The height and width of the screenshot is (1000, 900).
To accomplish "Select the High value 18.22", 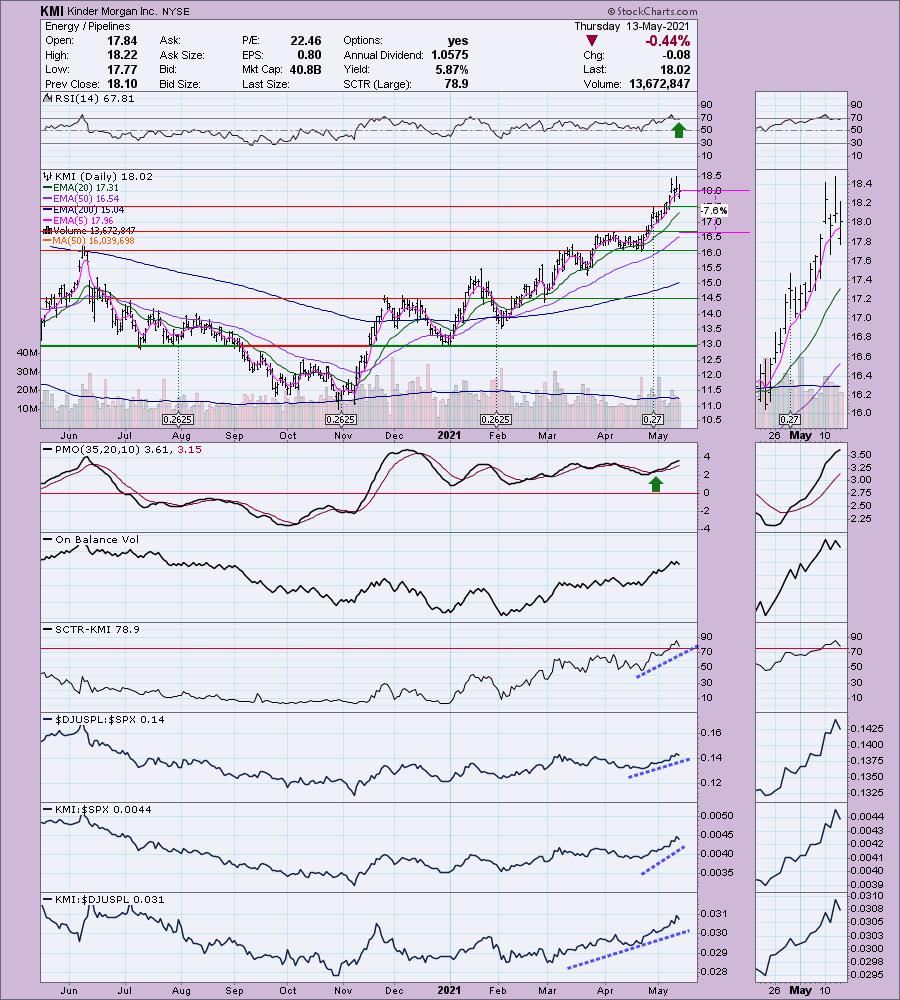I will click(122, 55).
